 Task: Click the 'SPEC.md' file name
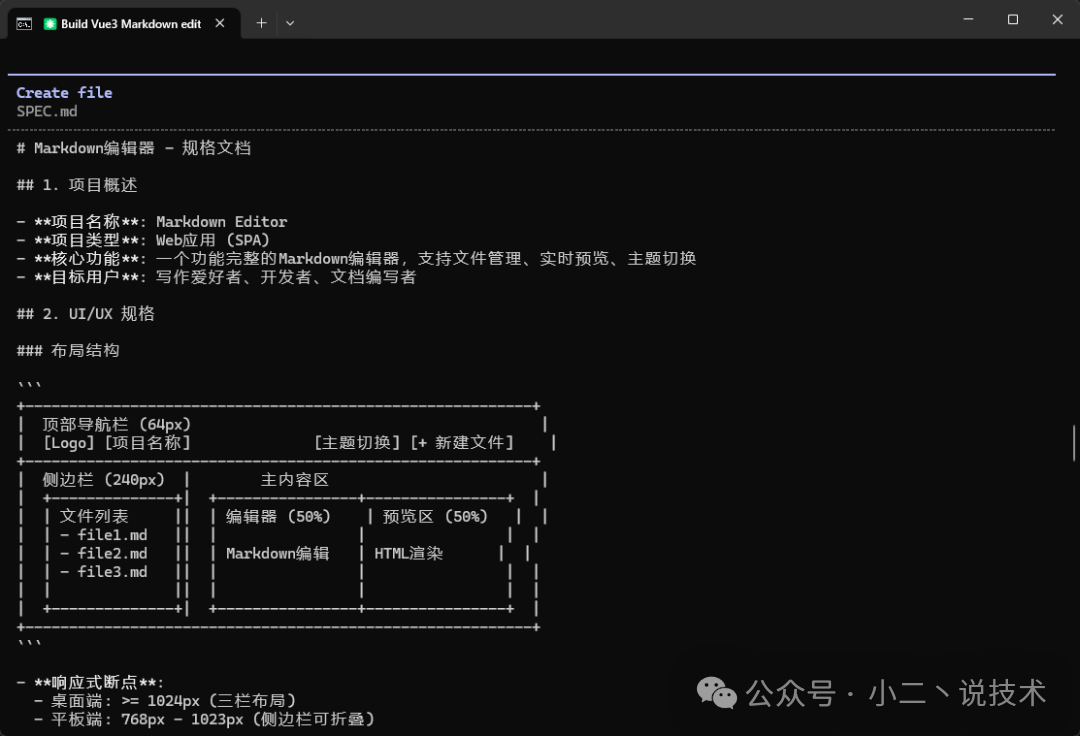tap(47, 112)
